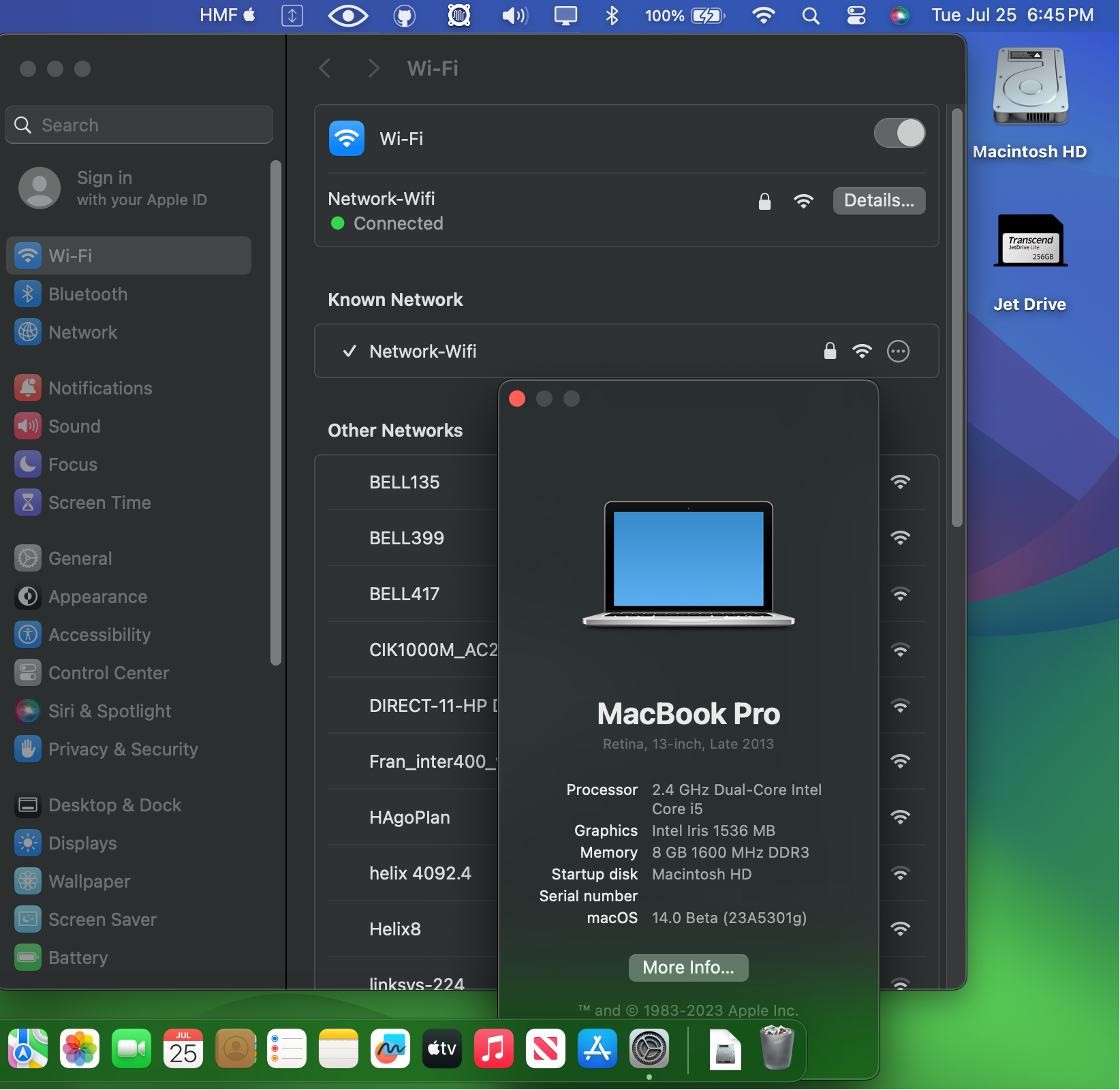Open options menu for known Network-Wifi
Viewport: 1120px width, 1090px height.
pos(898,351)
